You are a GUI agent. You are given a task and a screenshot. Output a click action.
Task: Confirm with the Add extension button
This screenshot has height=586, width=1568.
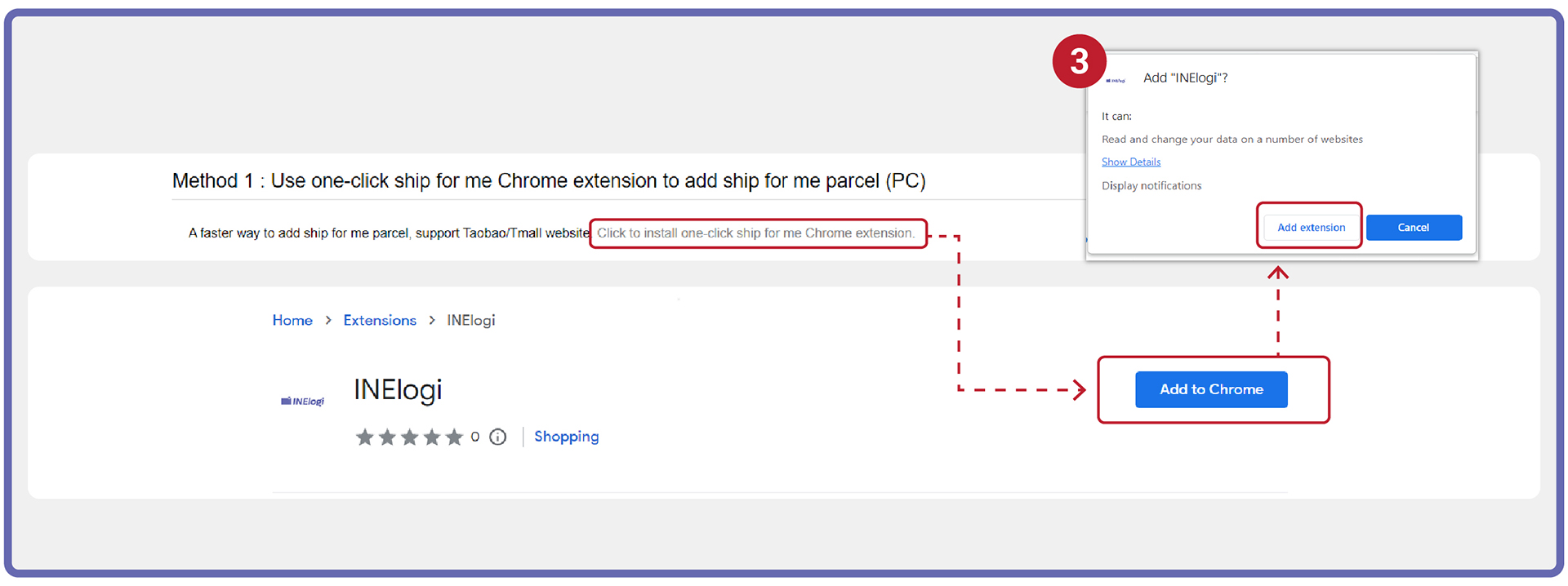pyautogui.click(x=1311, y=227)
